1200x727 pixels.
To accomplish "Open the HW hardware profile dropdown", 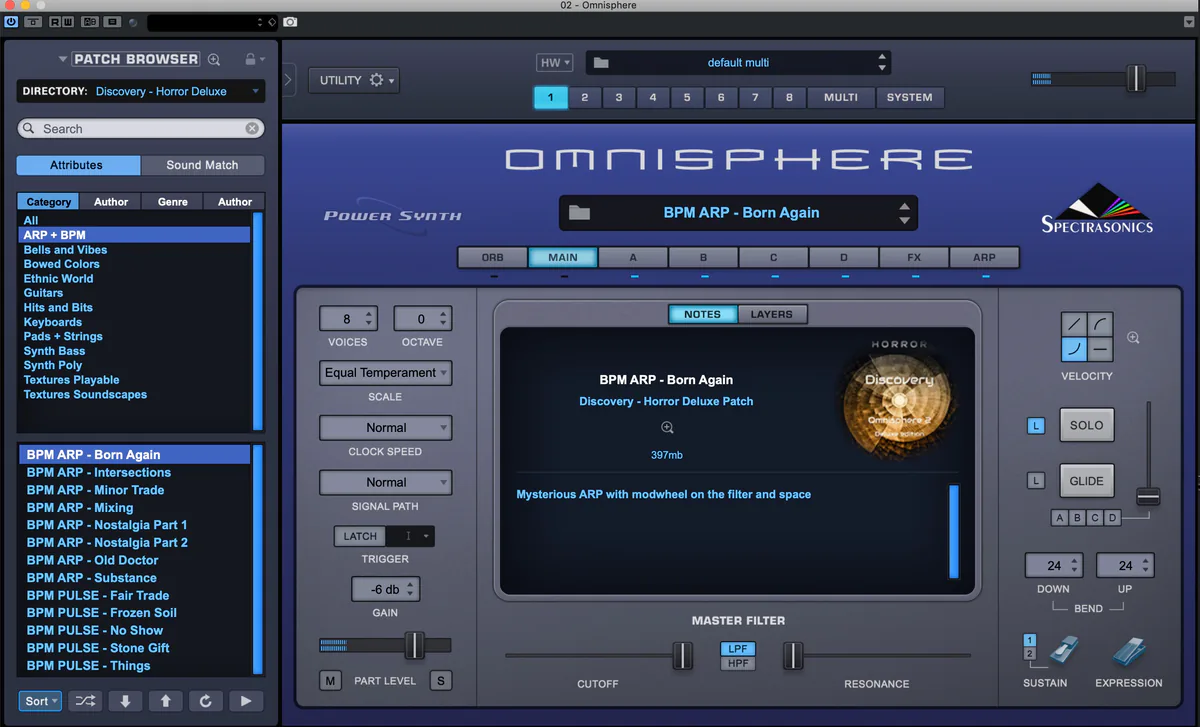I will (554, 63).
